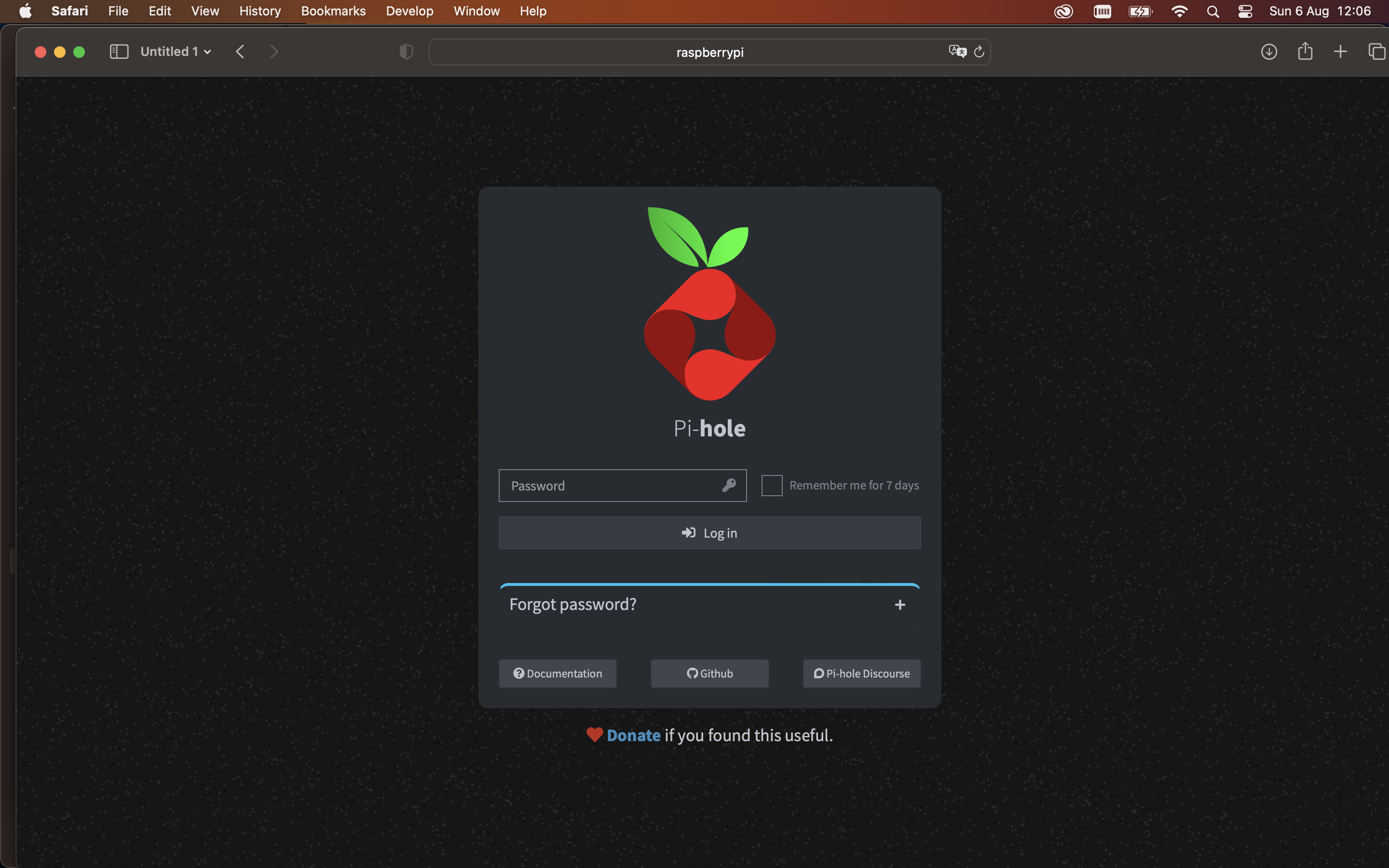Open the Share icon in Safari toolbar
This screenshot has width=1389, height=868.
[x=1305, y=51]
